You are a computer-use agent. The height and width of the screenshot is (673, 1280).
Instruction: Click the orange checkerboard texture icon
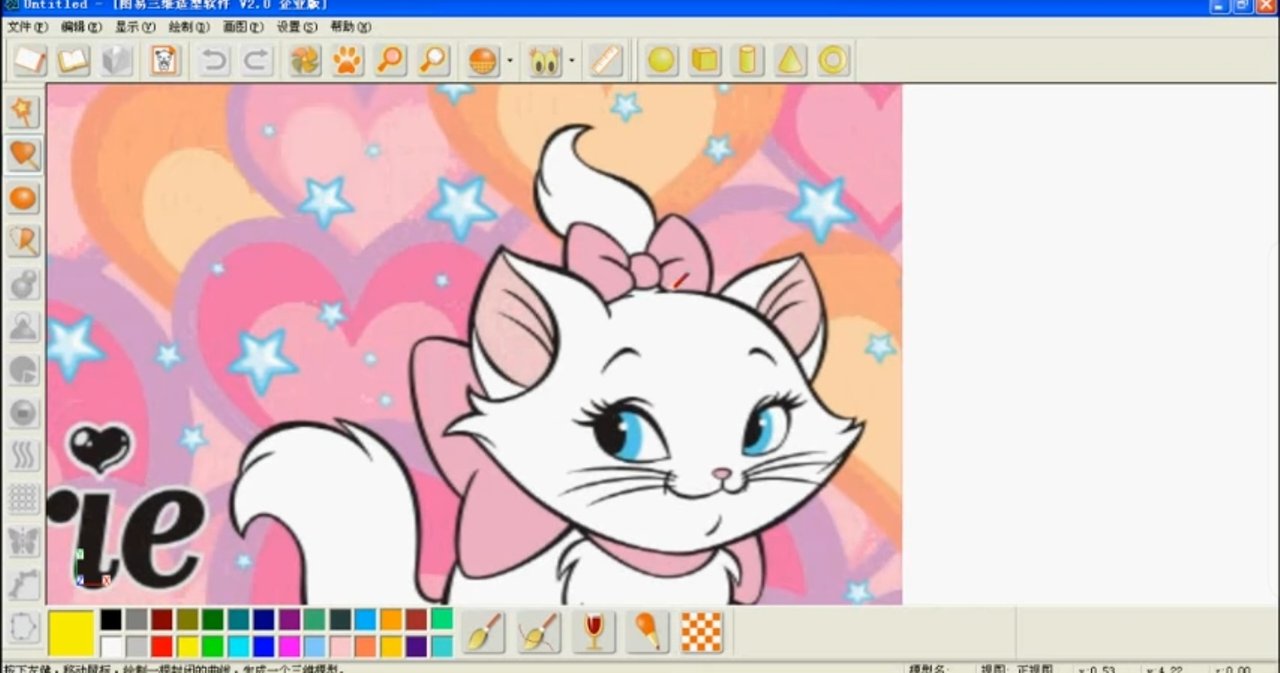[701, 631]
